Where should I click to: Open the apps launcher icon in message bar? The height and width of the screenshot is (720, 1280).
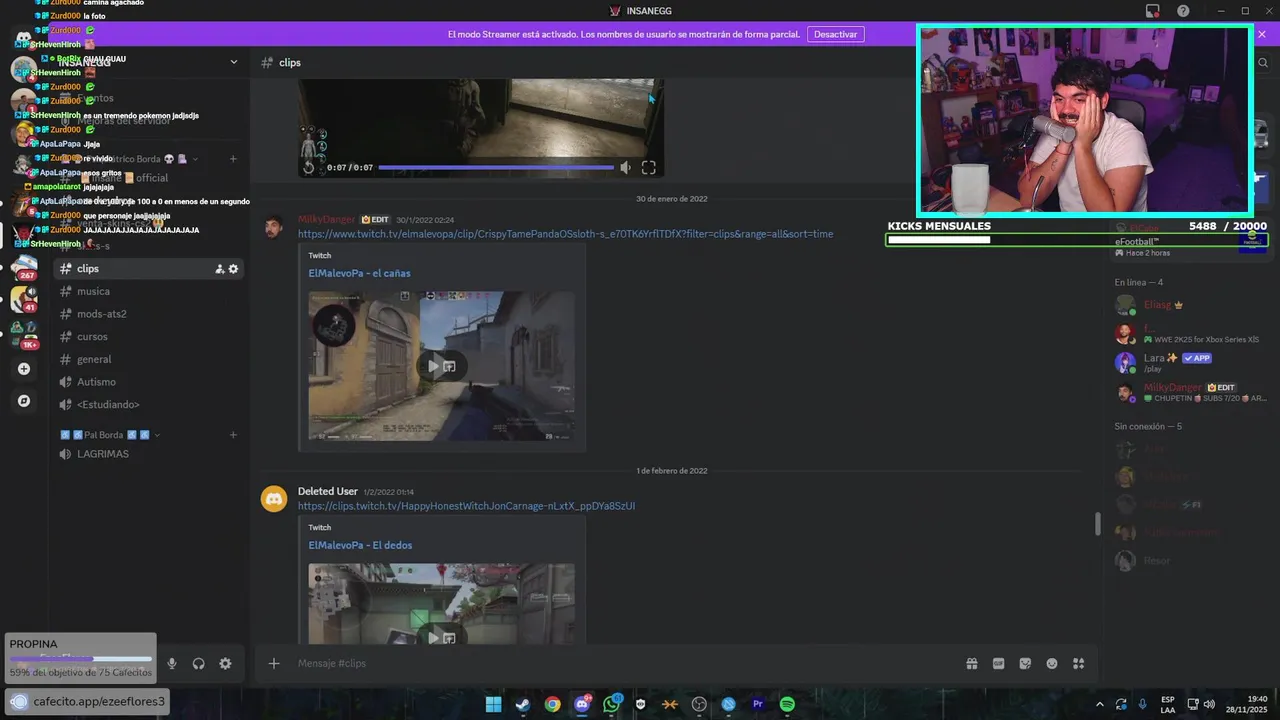(x=1078, y=663)
